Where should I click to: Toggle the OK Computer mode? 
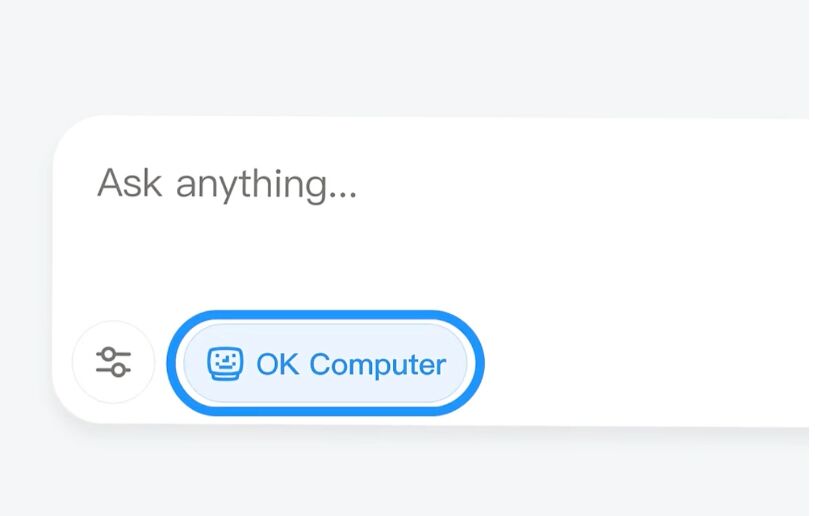(x=325, y=363)
